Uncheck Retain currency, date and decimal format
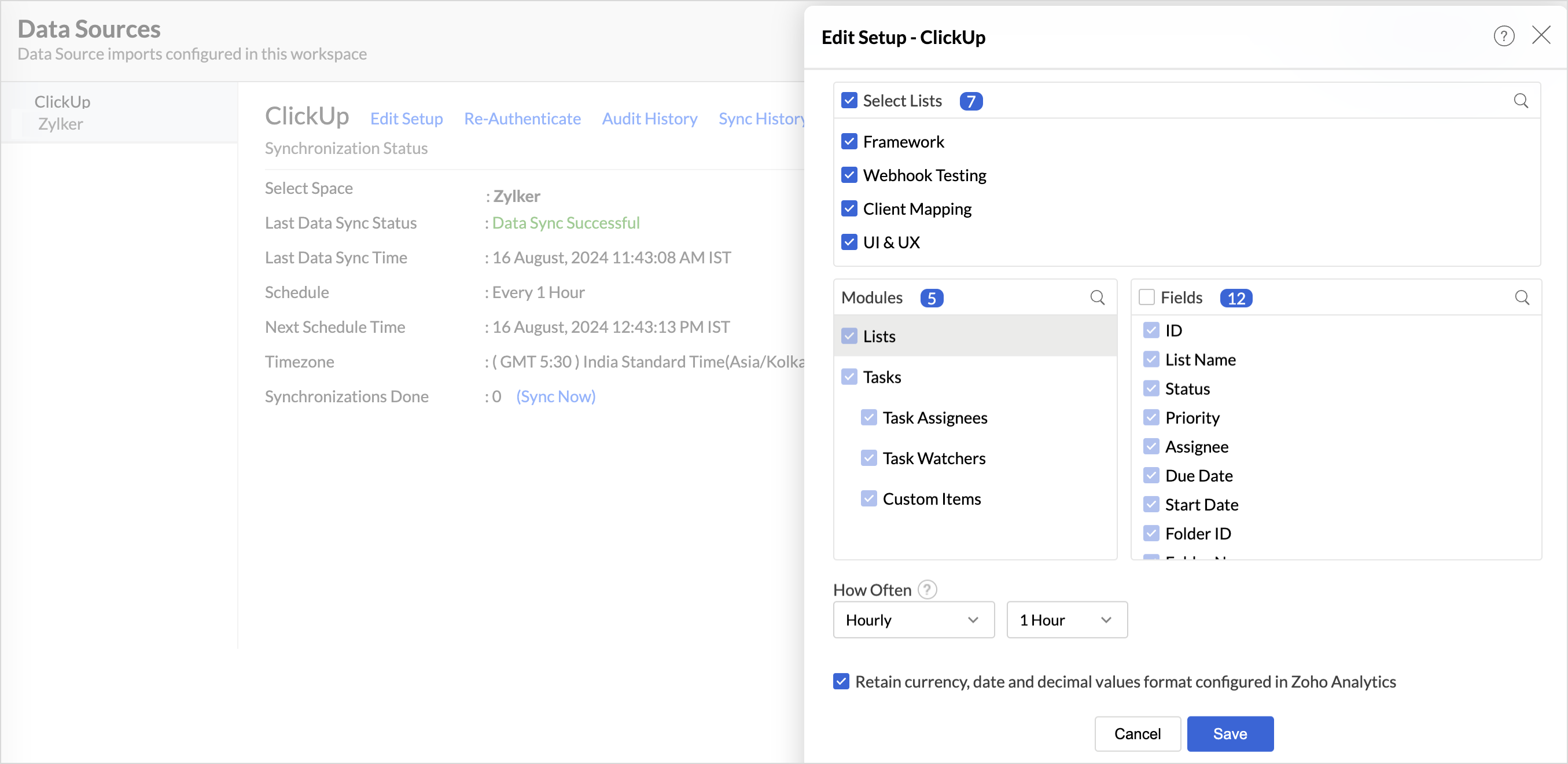The height and width of the screenshot is (764, 1568). 841,681
